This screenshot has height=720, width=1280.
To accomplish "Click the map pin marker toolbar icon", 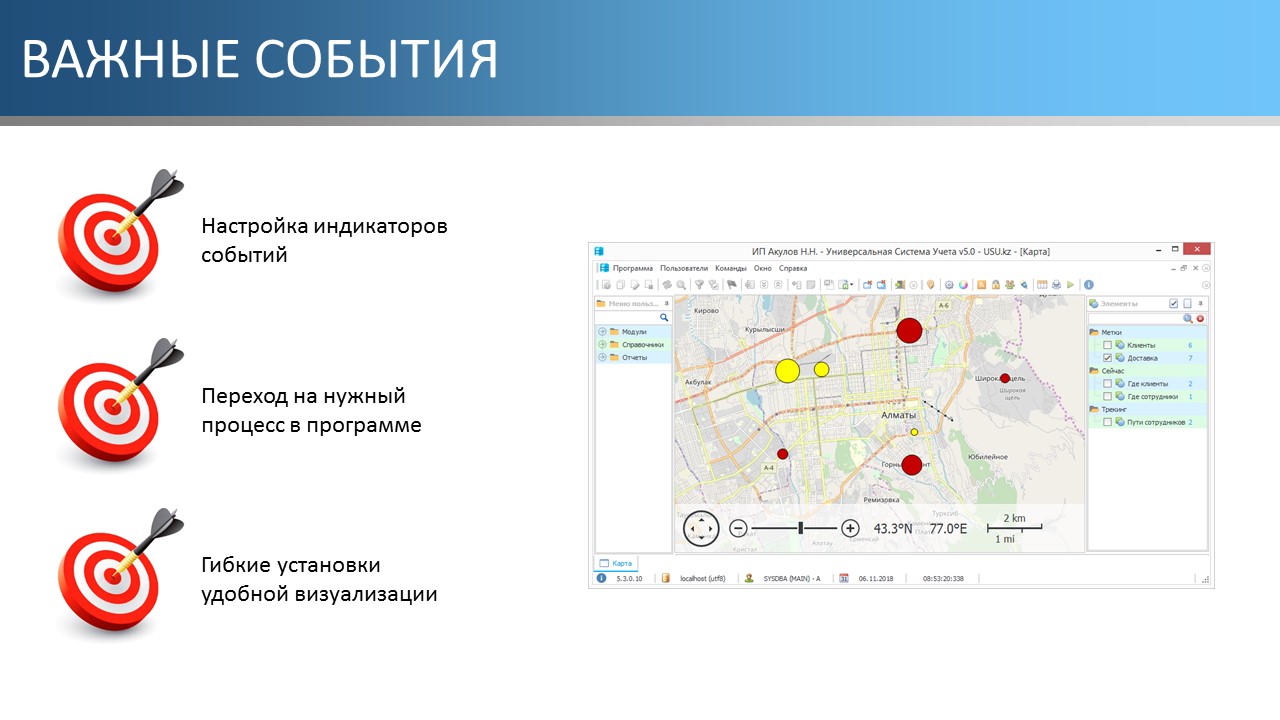I will pyautogui.click(x=930, y=285).
